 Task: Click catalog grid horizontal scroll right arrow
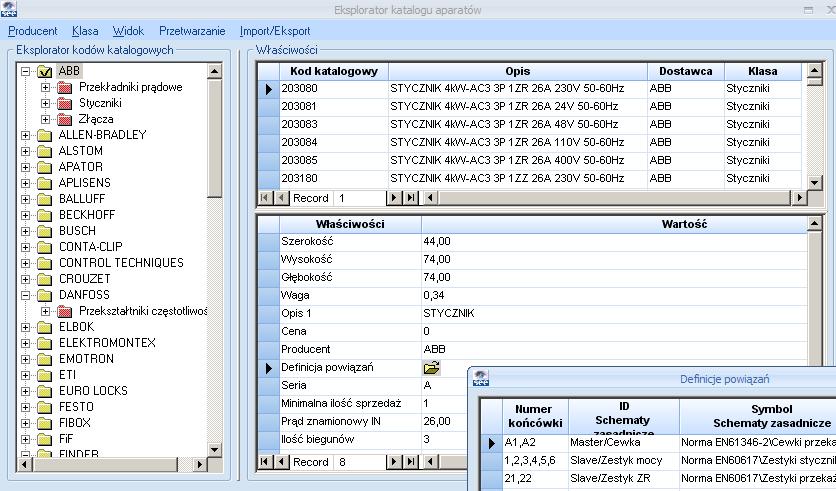click(799, 198)
